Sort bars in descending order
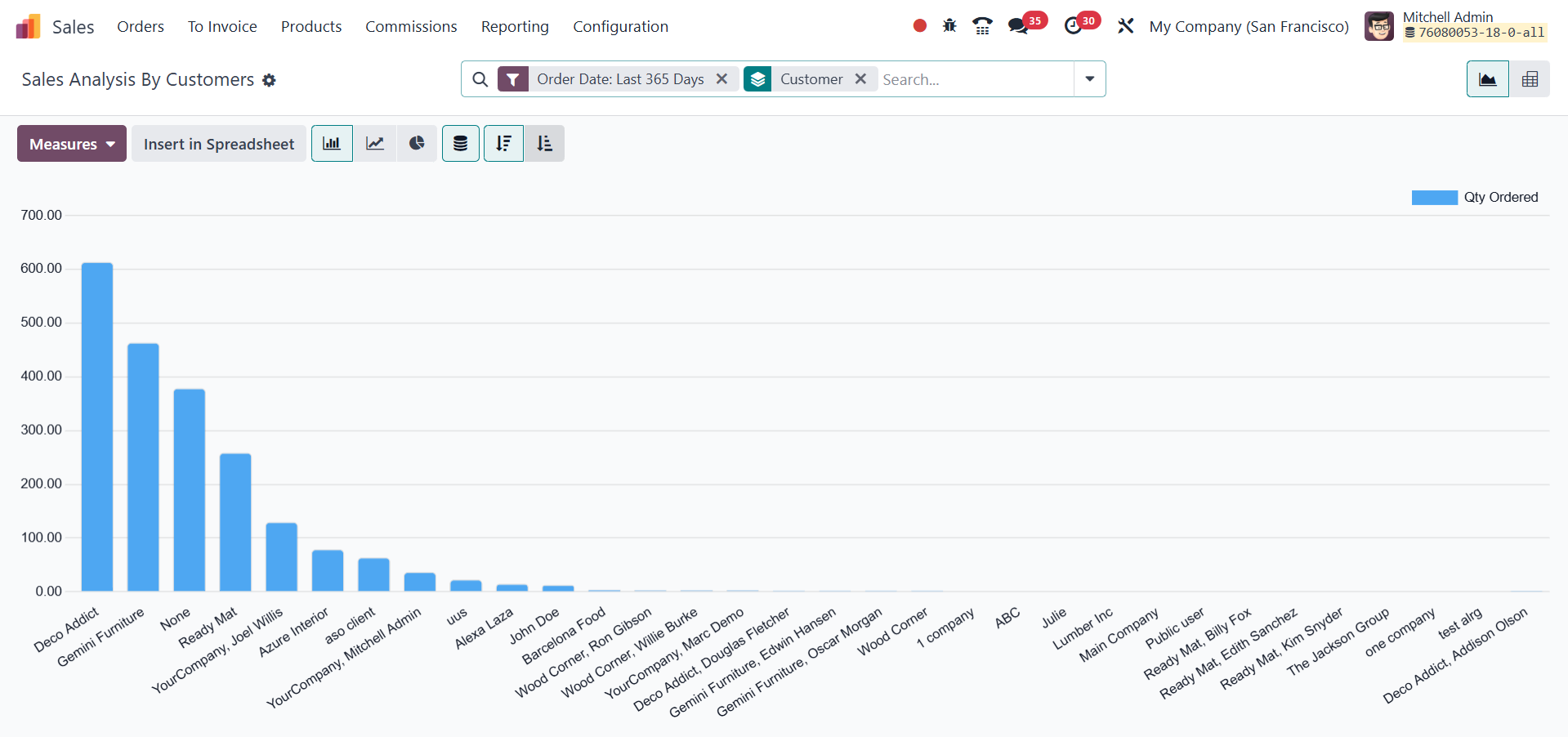This screenshot has height=737, width=1568. tap(503, 144)
